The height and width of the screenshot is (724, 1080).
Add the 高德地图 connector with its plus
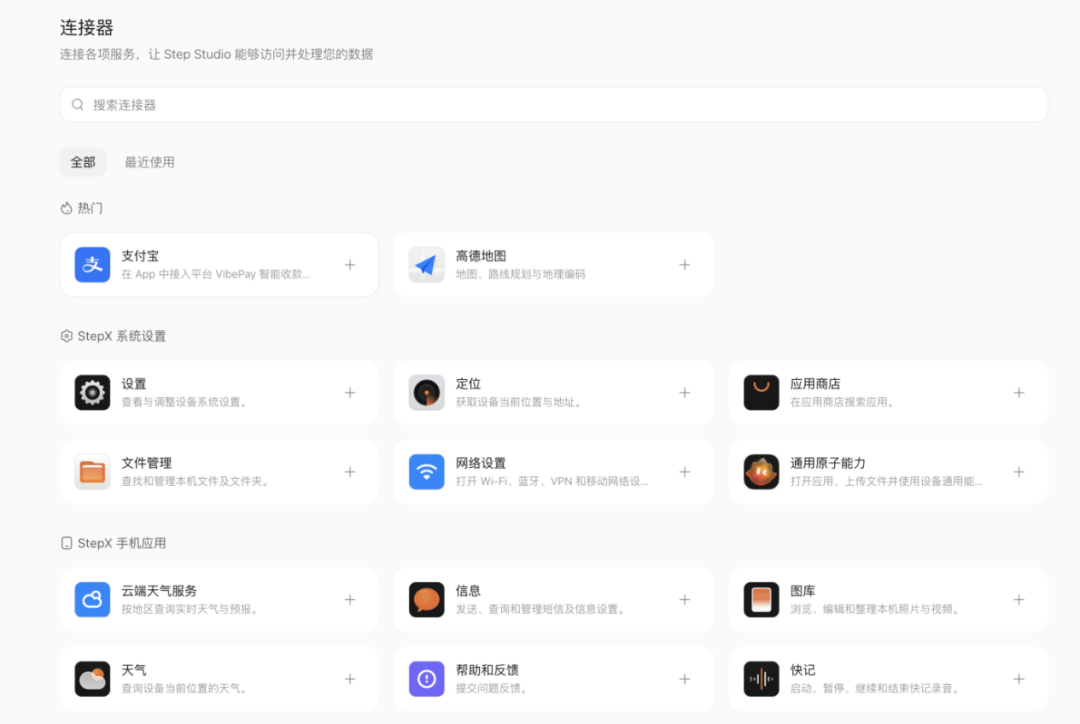pos(685,265)
